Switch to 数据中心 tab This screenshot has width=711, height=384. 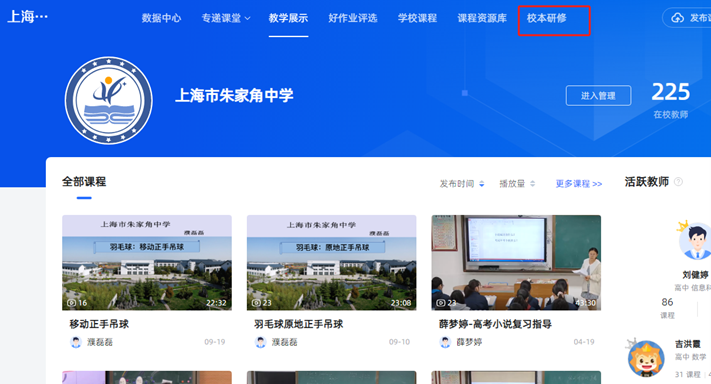pyautogui.click(x=161, y=18)
